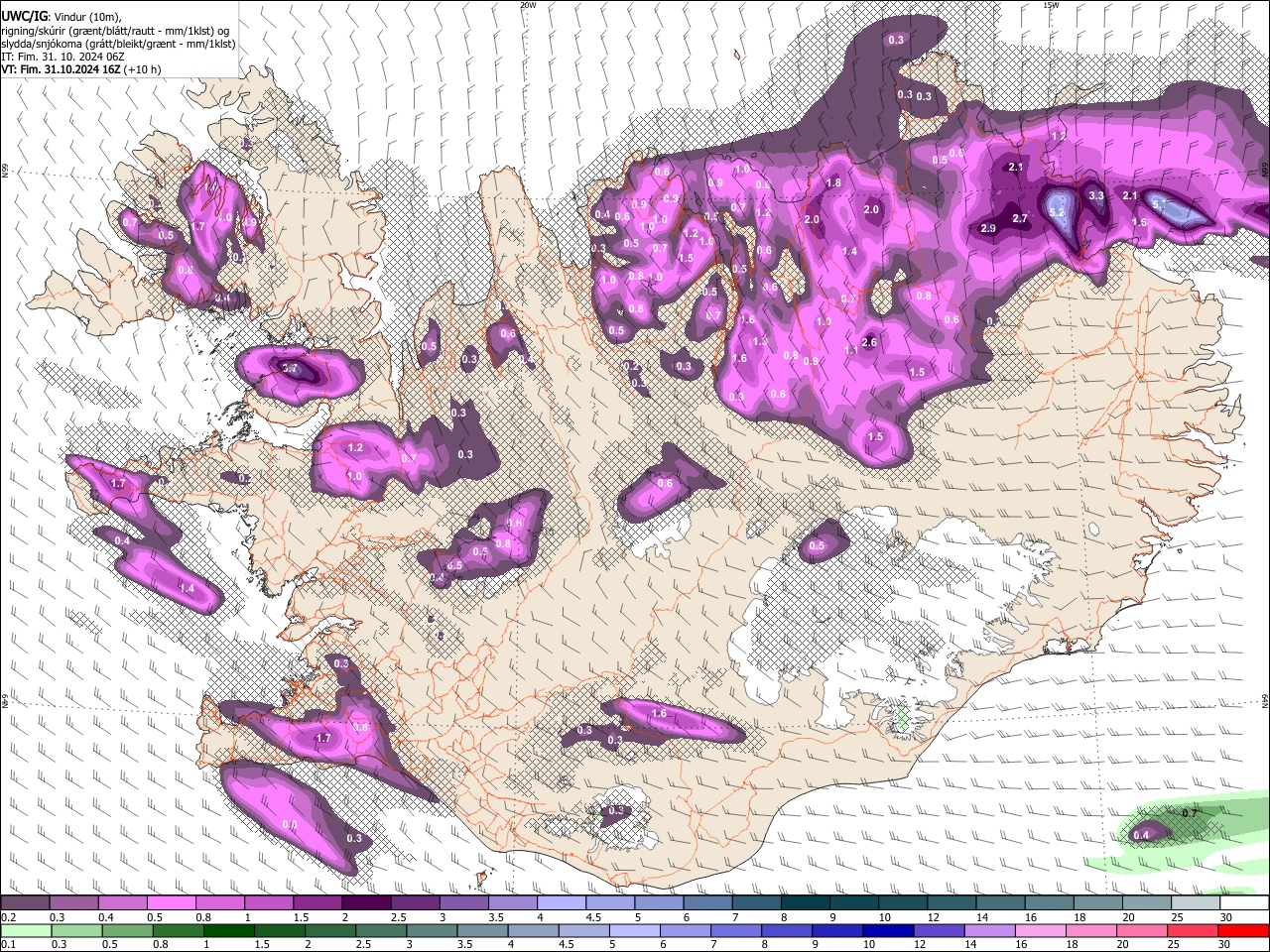This screenshot has height=952, width=1270.
Task: Select the 'VT: Fim. 31.10.2024 16Z (+10 h)' line
Action: point(80,70)
